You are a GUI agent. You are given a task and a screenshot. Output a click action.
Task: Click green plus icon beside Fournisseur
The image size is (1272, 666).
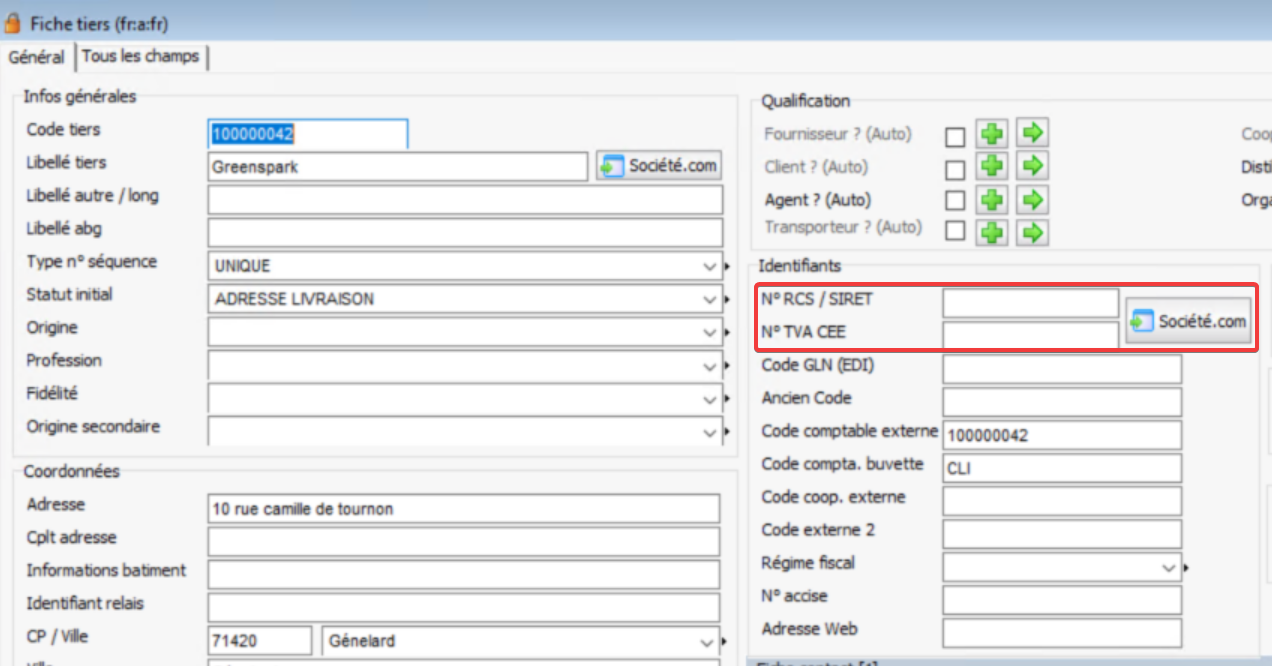click(x=991, y=134)
